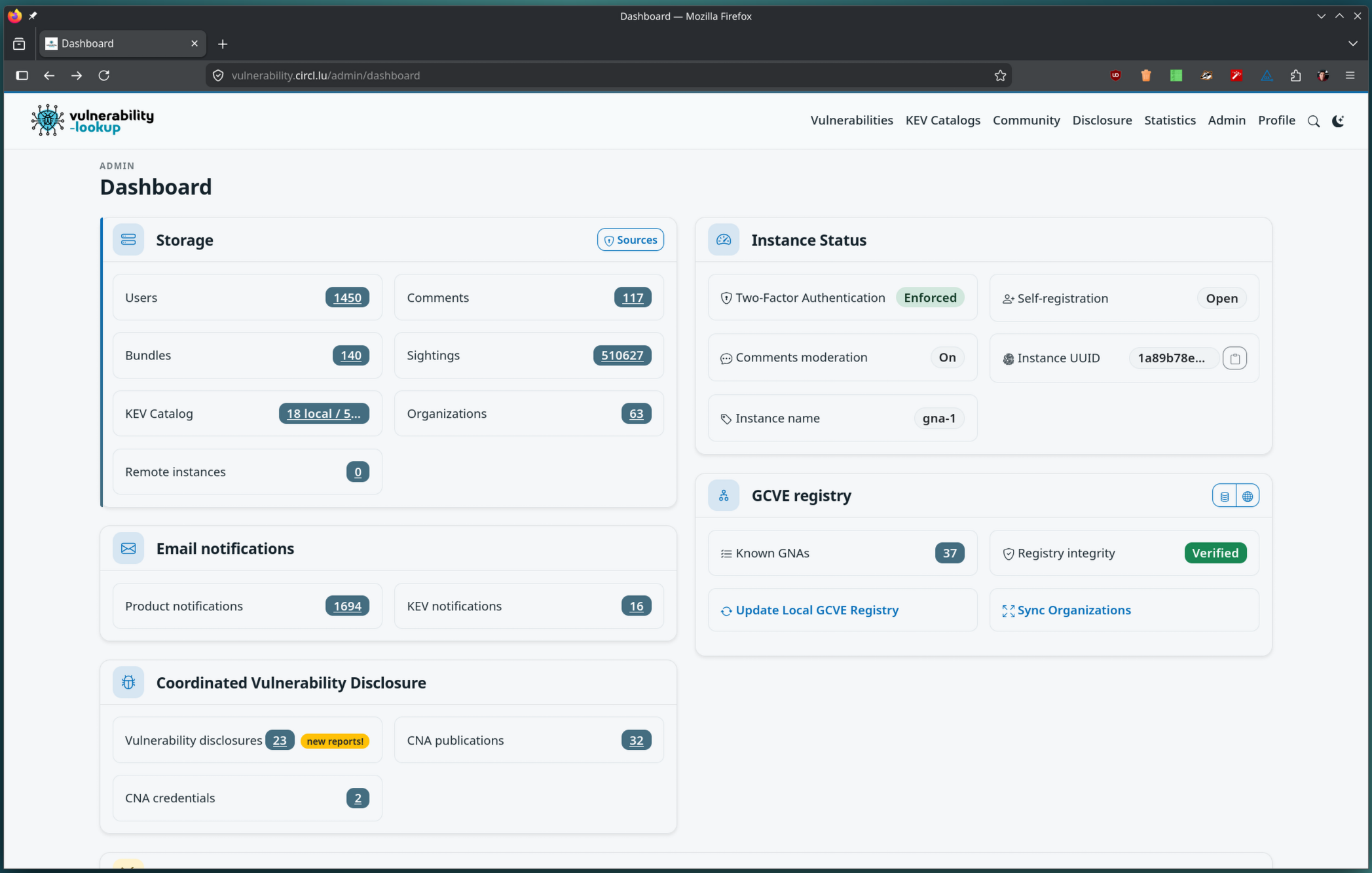This screenshot has width=1372, height=873.
Task: Open a new browser tab
Action: click(223, 44)
